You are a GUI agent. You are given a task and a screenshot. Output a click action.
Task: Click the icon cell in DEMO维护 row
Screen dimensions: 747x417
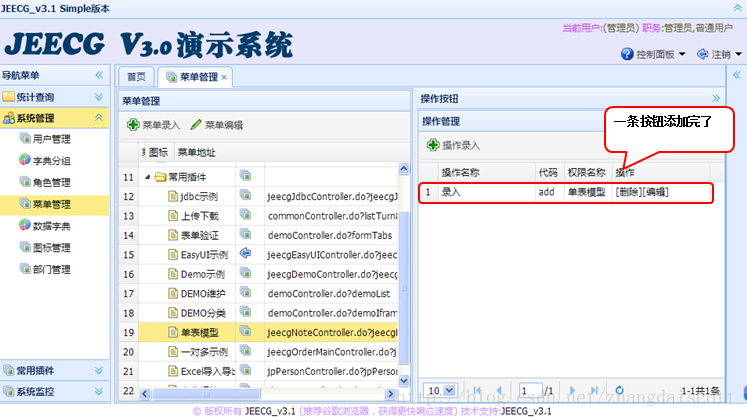coord(245,292)
